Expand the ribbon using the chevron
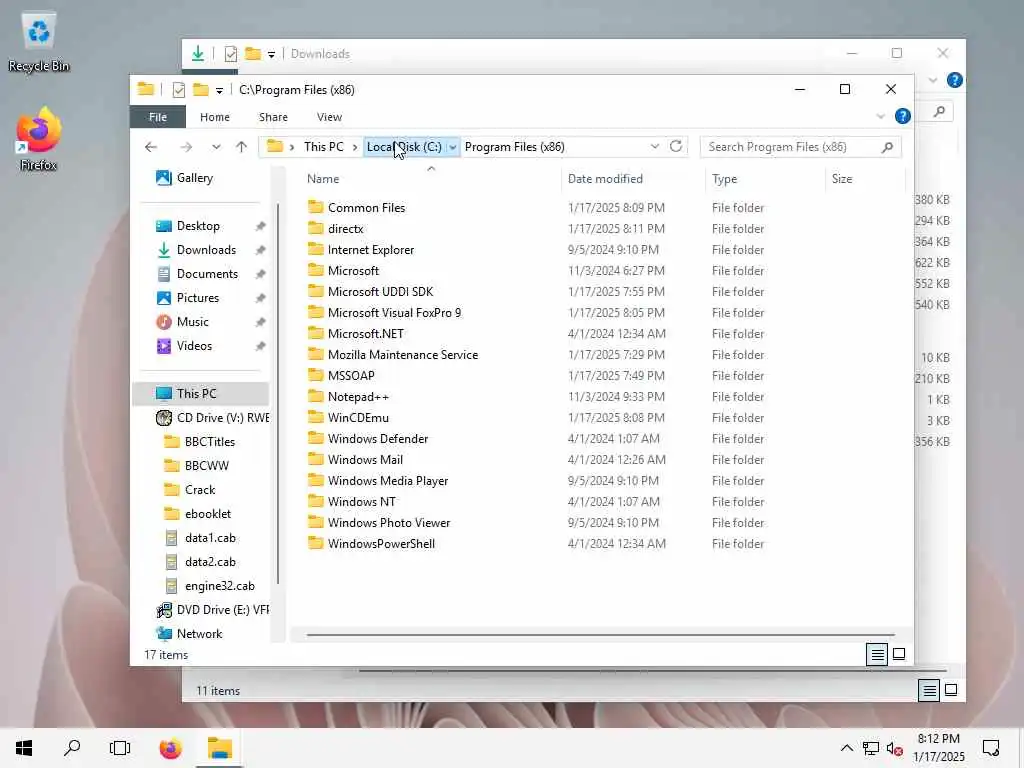Screen dimensions: 1024x768 click(x=880, y=116)
